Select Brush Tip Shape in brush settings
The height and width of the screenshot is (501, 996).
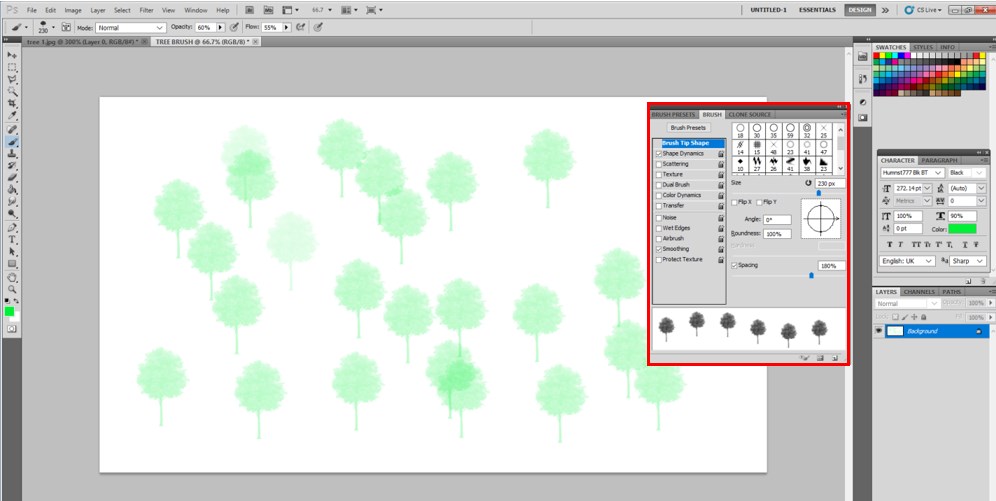click(689, 144)
